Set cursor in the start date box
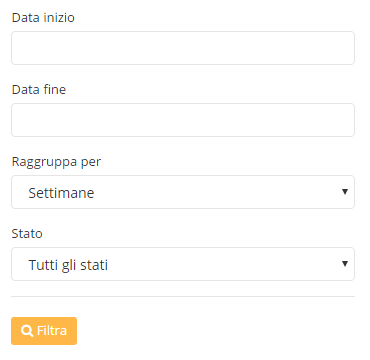The image size is (370, 360). 183,48
